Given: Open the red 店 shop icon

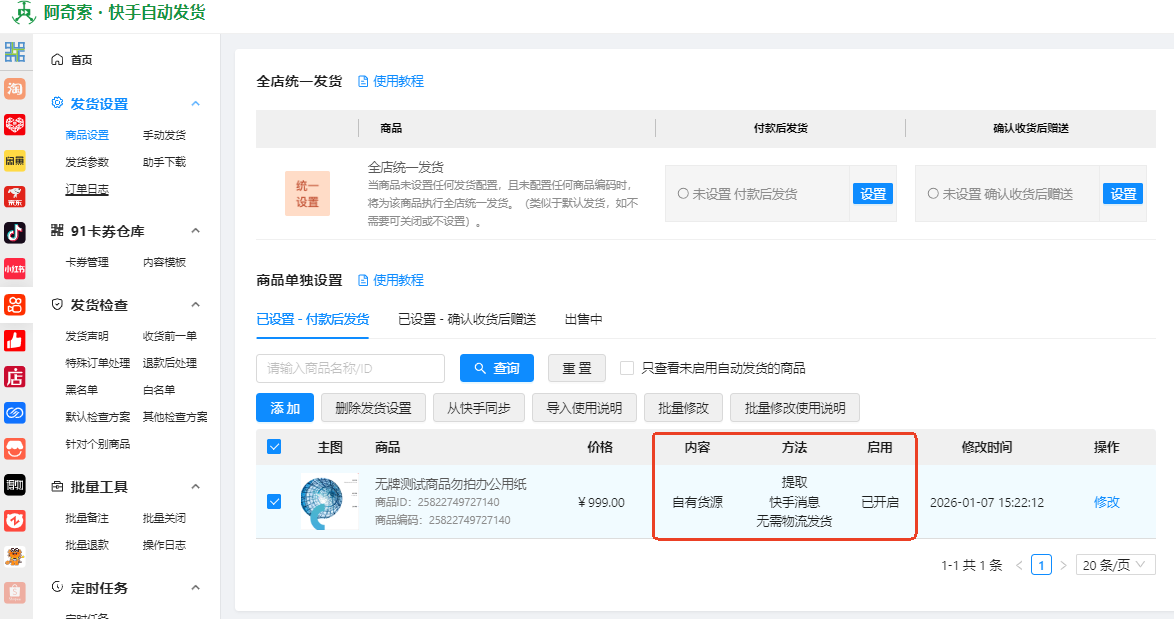Looking at the screenshot, I should point(15,377).
